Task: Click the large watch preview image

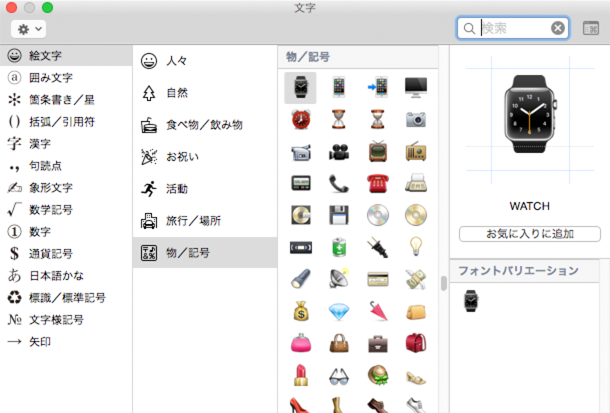Action: [529, 114]
